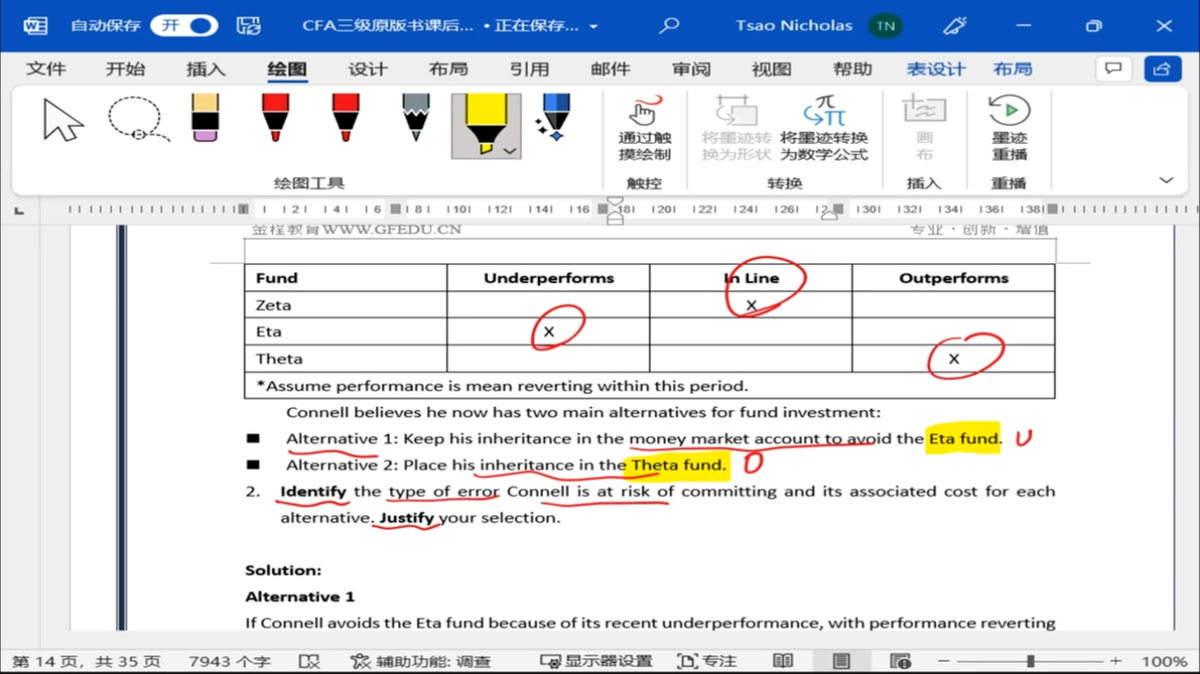1200x674 pixels.
Task: Select the arrow cursor selection tool
Action: [x=64, y=122]
